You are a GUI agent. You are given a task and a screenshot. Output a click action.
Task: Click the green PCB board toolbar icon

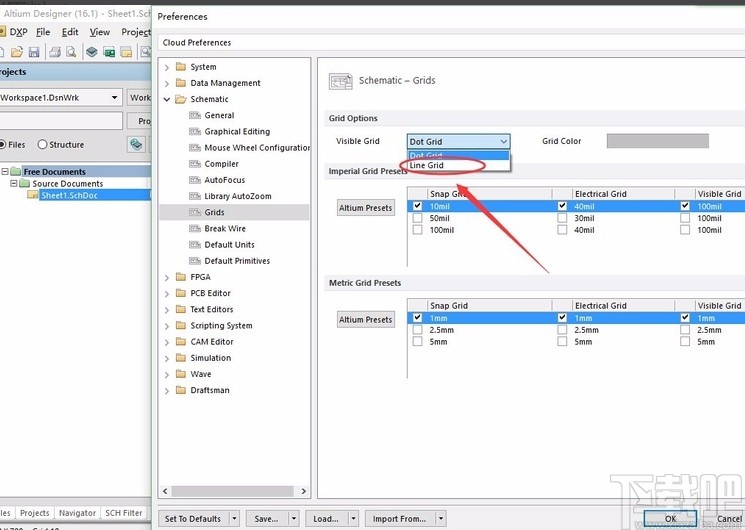[109, 52]
